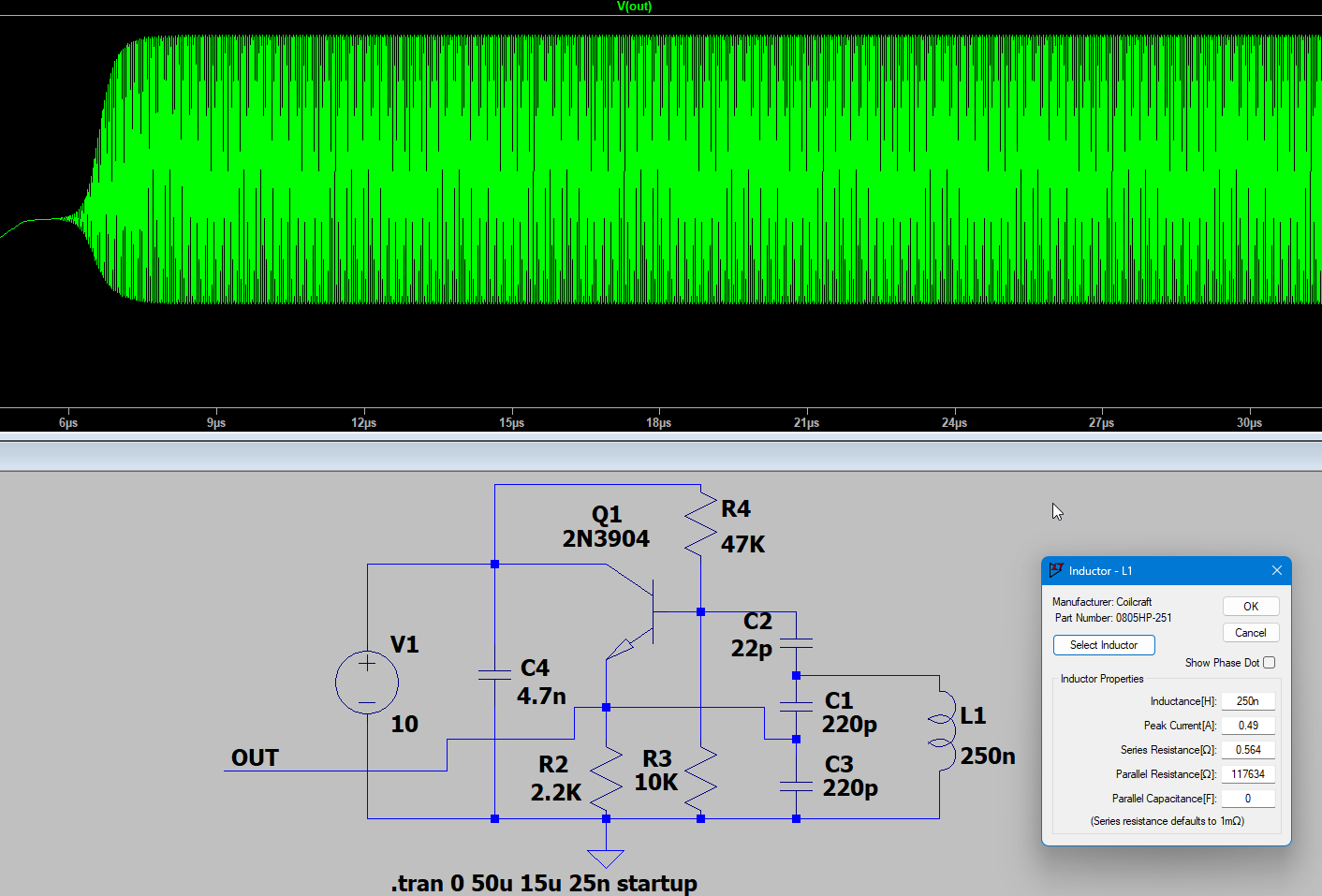Select the ground symbol below R2

[606, 857]
